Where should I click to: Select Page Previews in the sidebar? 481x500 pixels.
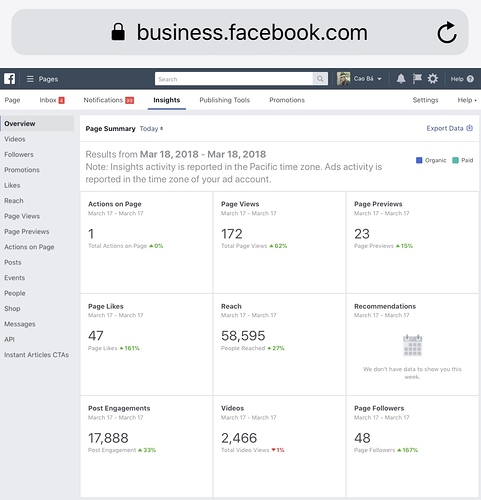pos(27,232)
